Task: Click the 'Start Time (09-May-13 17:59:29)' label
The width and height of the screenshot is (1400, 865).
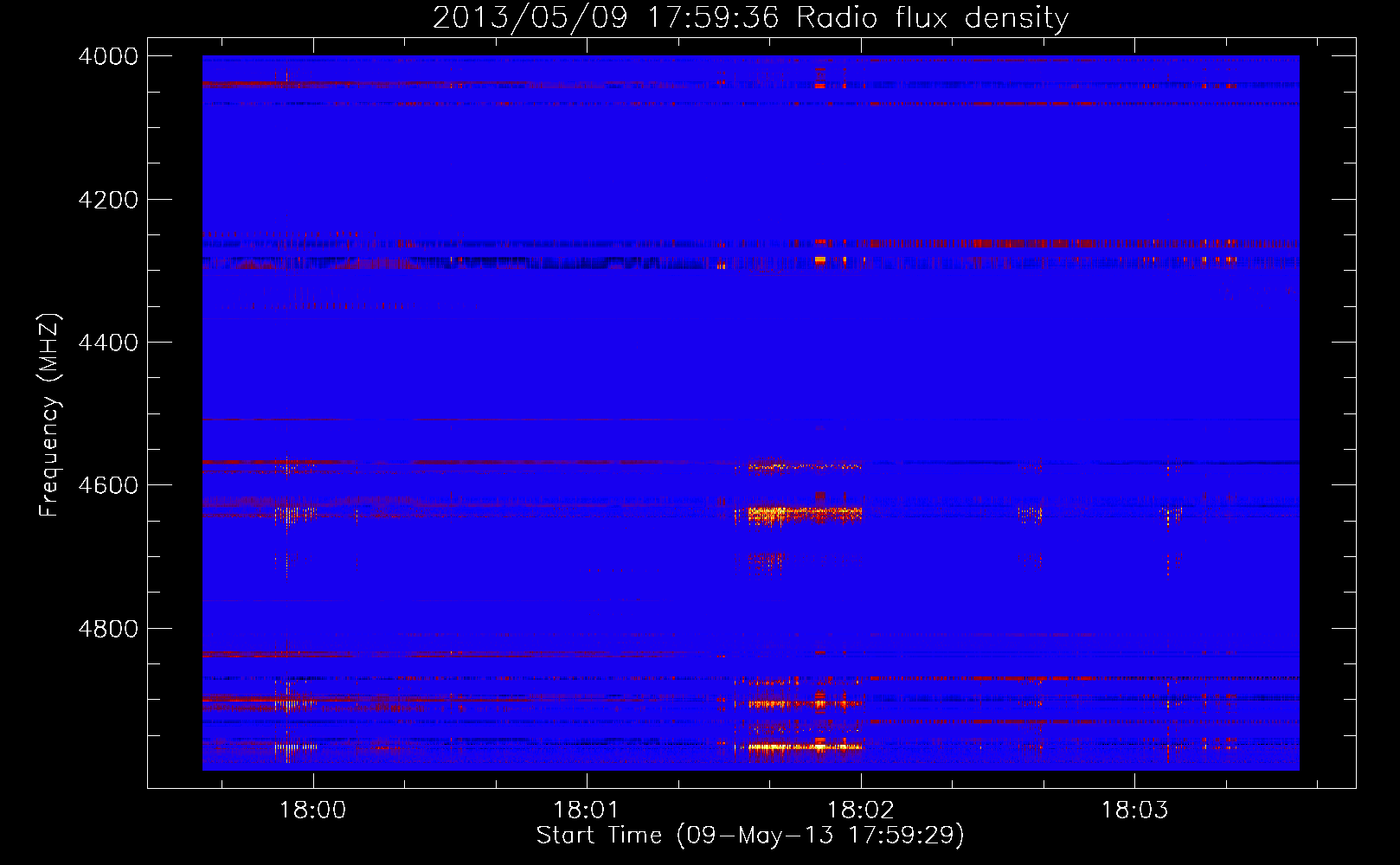Action: [x=750, y=836]
